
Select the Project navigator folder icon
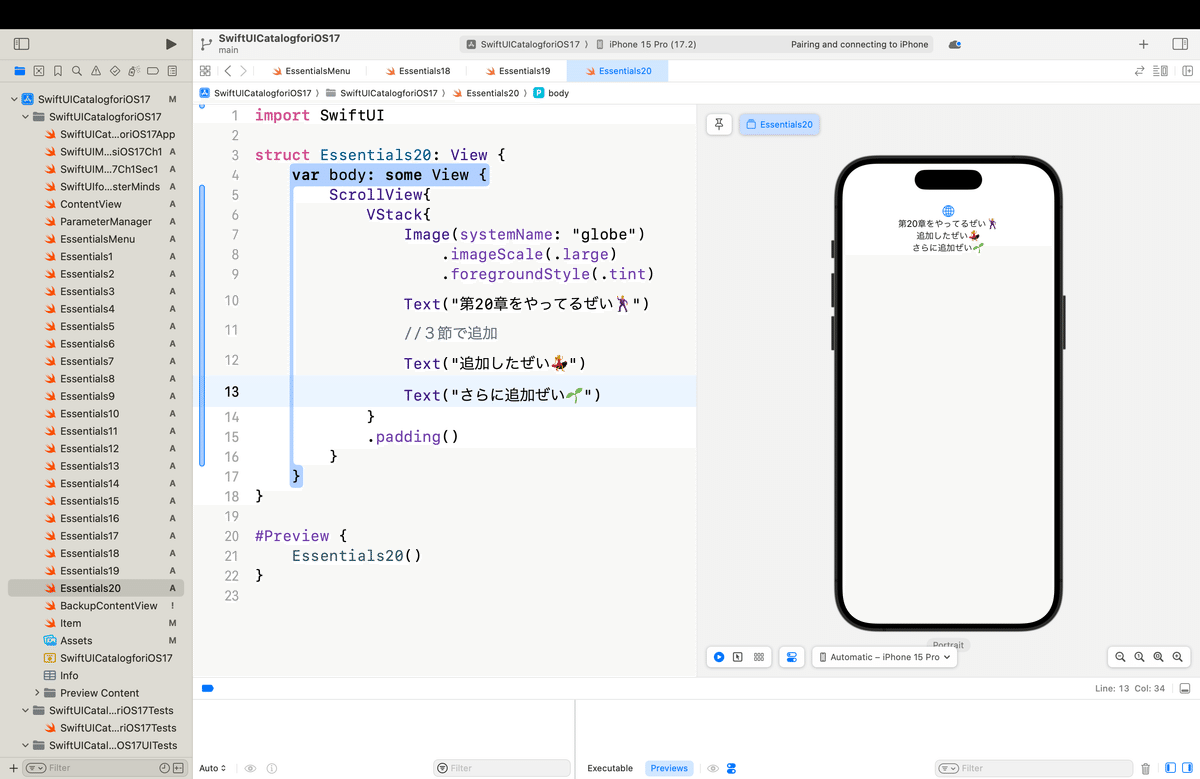[x=19, y=71]
